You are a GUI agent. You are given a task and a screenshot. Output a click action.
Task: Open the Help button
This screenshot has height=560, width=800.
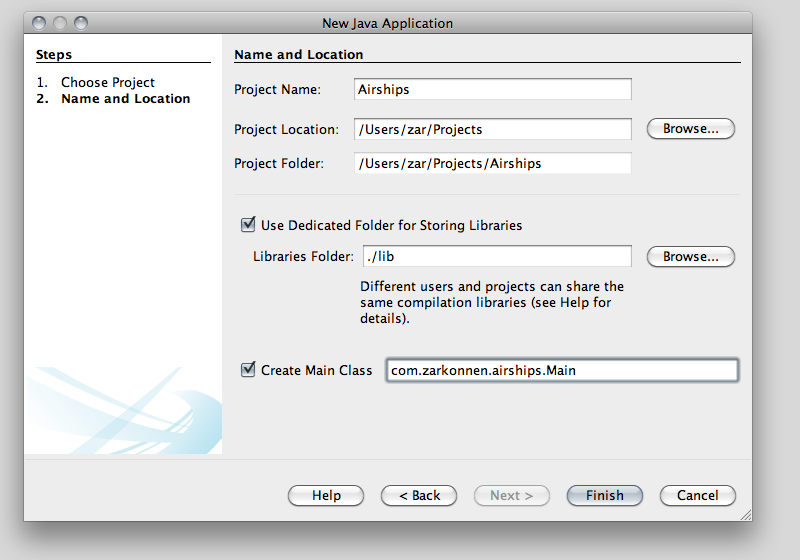pyautogui.click(x=326, y=495)
